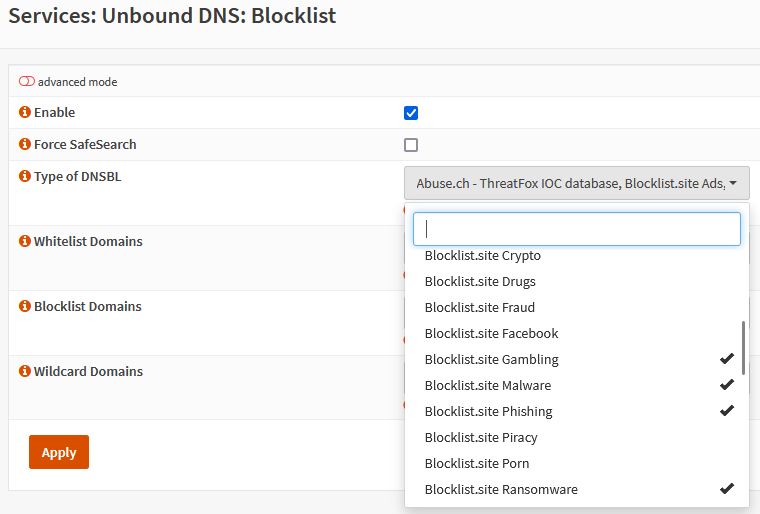Image resolution: width=760 pixels, height=514 pixels.
Task: Uncheck the Enable checkbox
Action: tap(411, 113)
